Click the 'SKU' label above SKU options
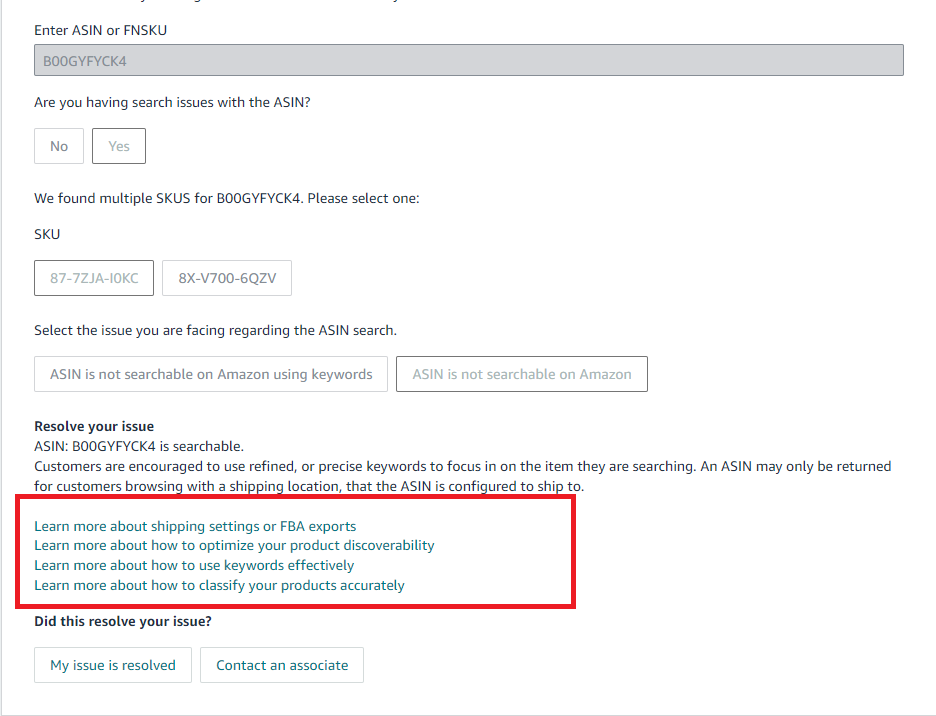The width and height of the screenshot is (936, 716). [47, 234]
